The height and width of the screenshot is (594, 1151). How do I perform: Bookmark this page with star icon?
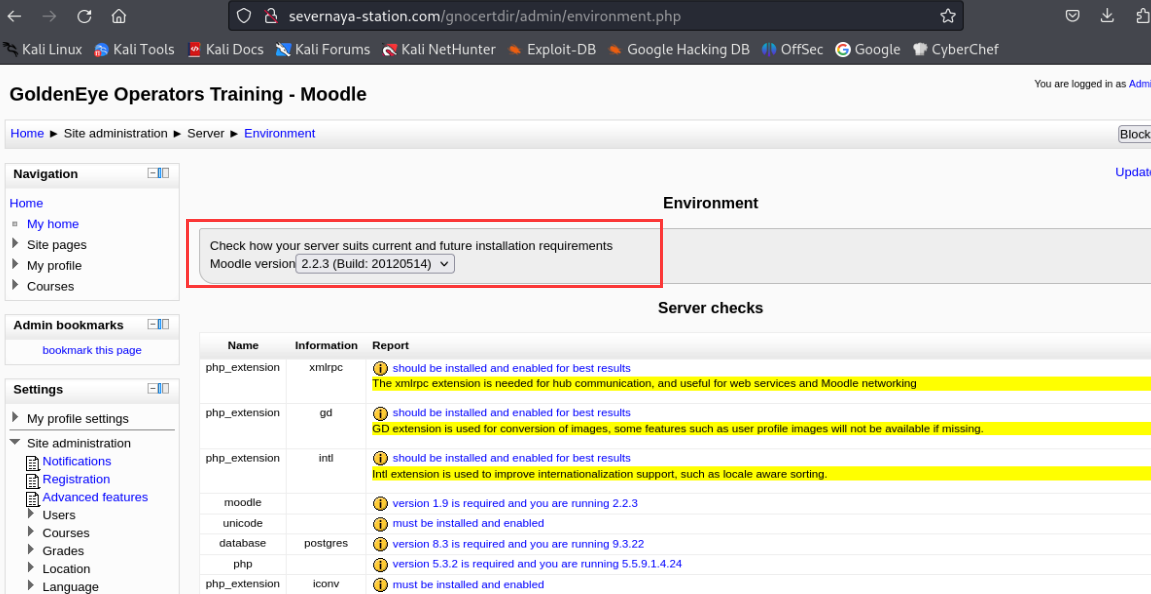(947, 16)
